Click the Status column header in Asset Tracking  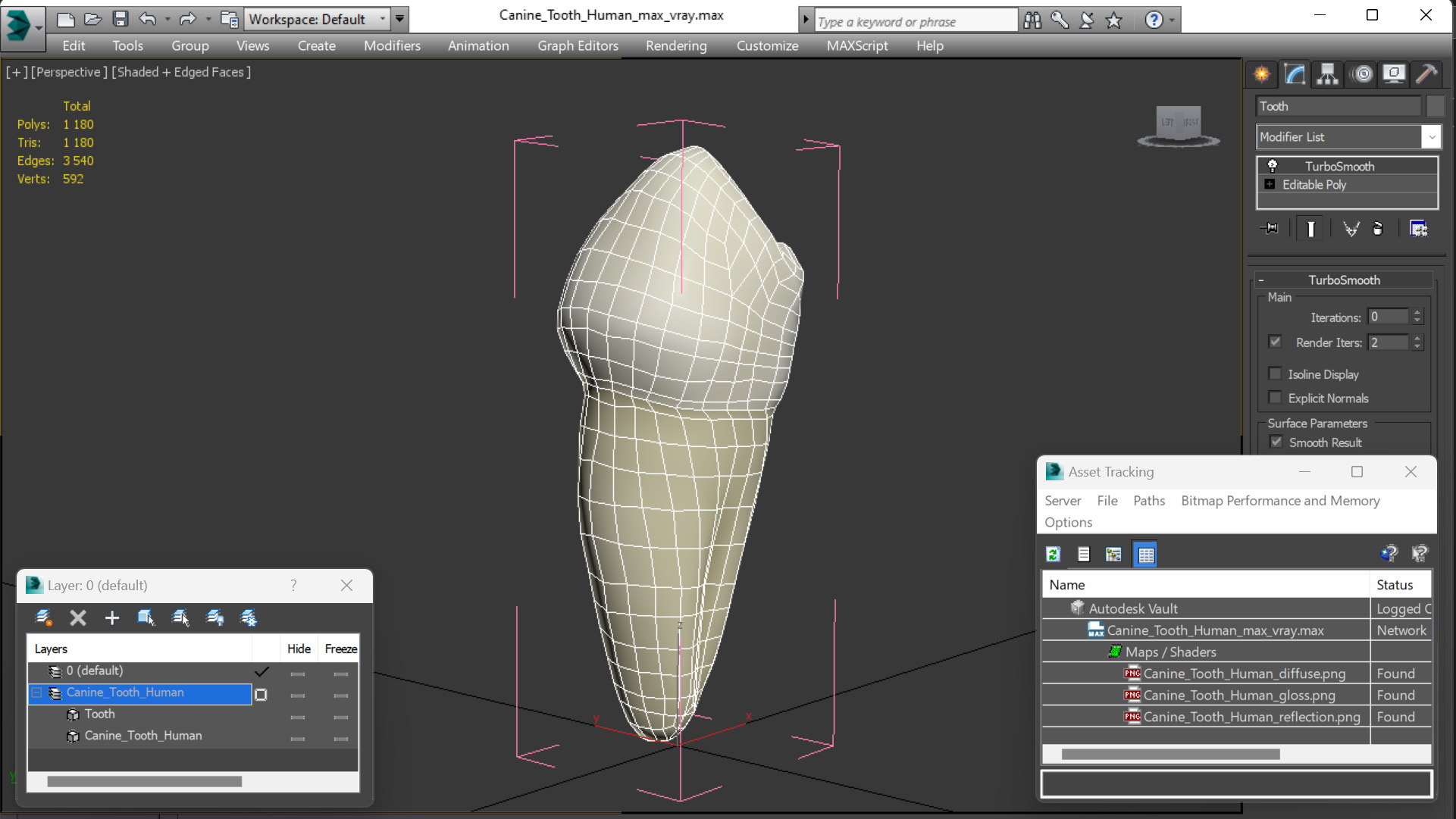coord(1400,585)
